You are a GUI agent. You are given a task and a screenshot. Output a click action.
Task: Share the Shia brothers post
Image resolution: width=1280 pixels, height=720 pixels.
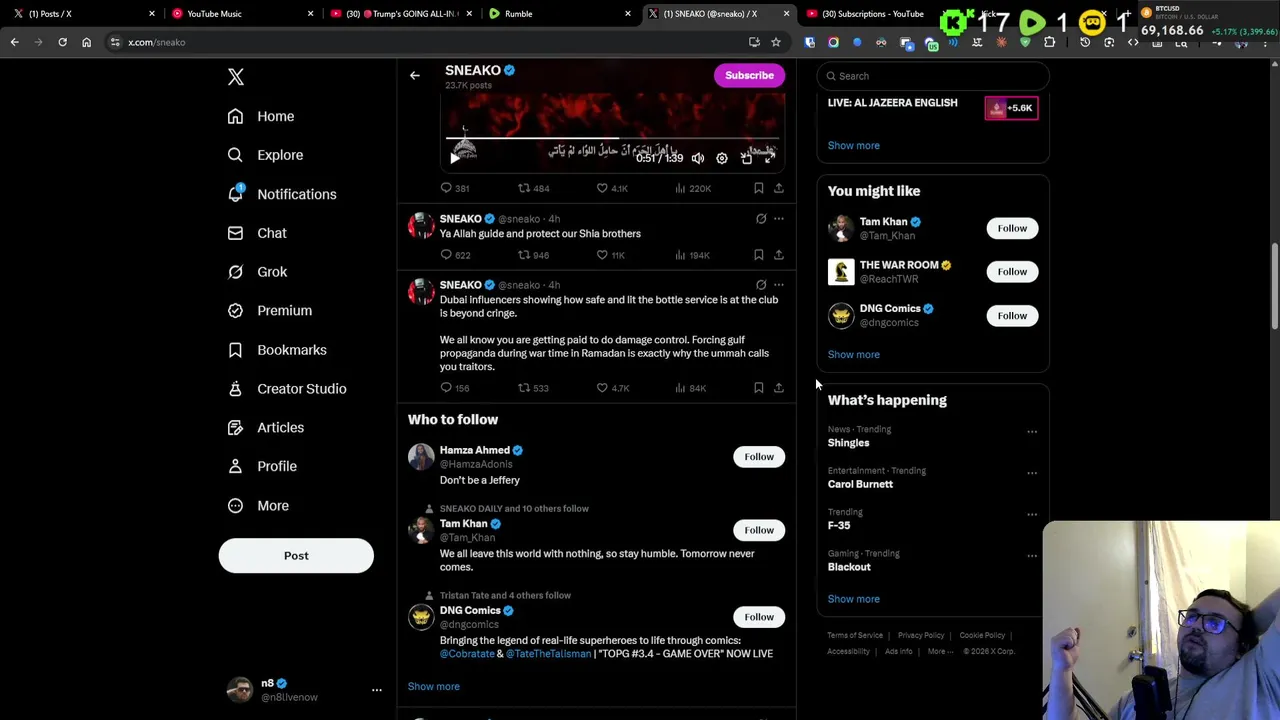point(779,255)
